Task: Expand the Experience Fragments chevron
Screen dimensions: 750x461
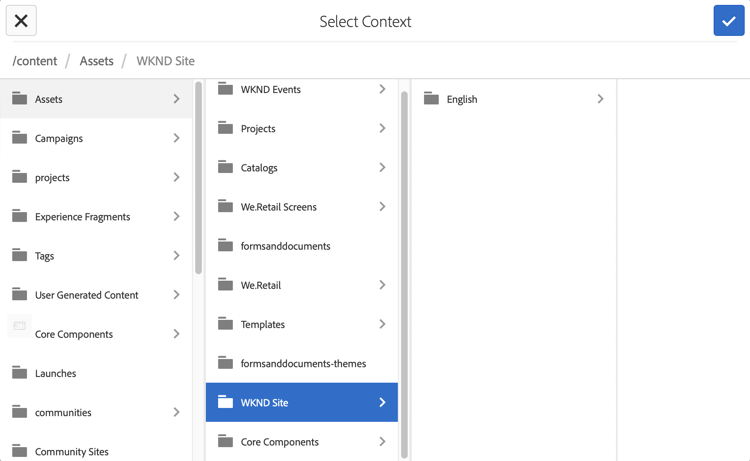Action: (176, 216)
